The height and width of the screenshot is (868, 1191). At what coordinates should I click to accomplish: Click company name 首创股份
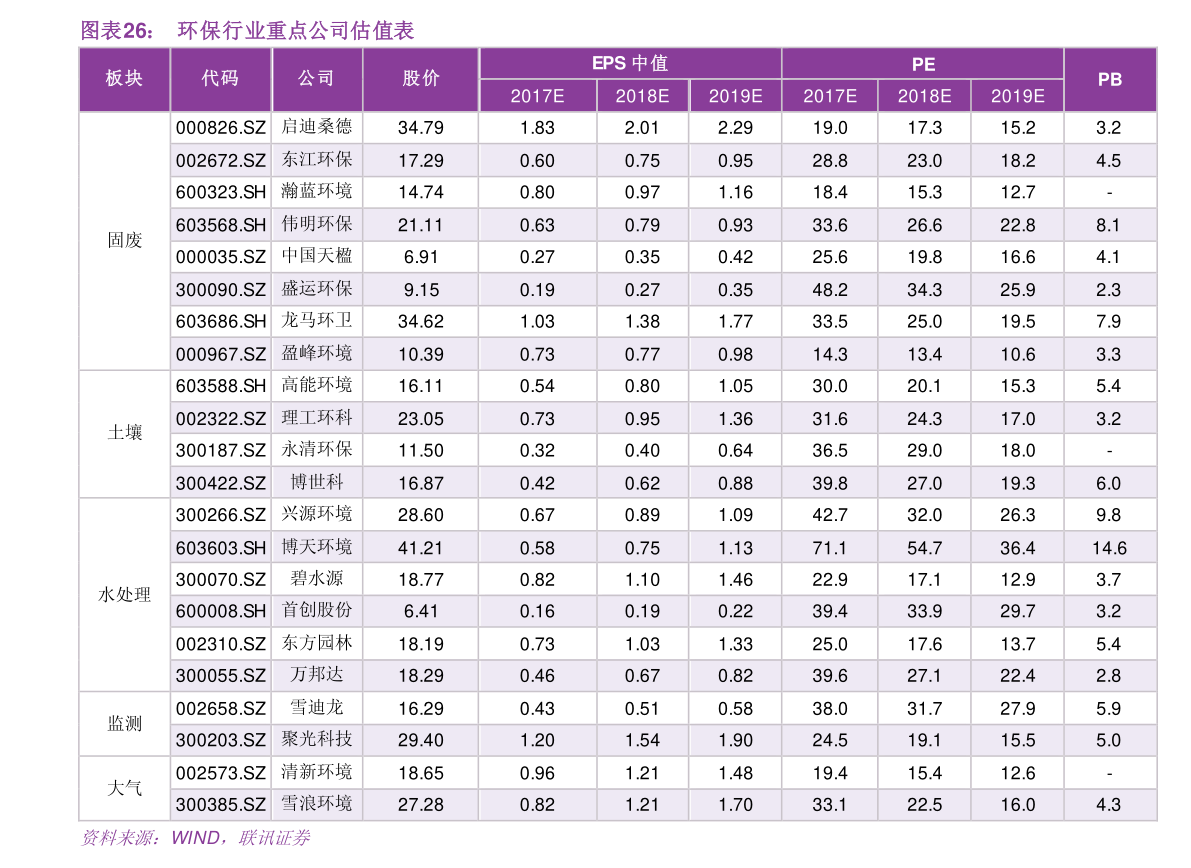pos(317,610)
